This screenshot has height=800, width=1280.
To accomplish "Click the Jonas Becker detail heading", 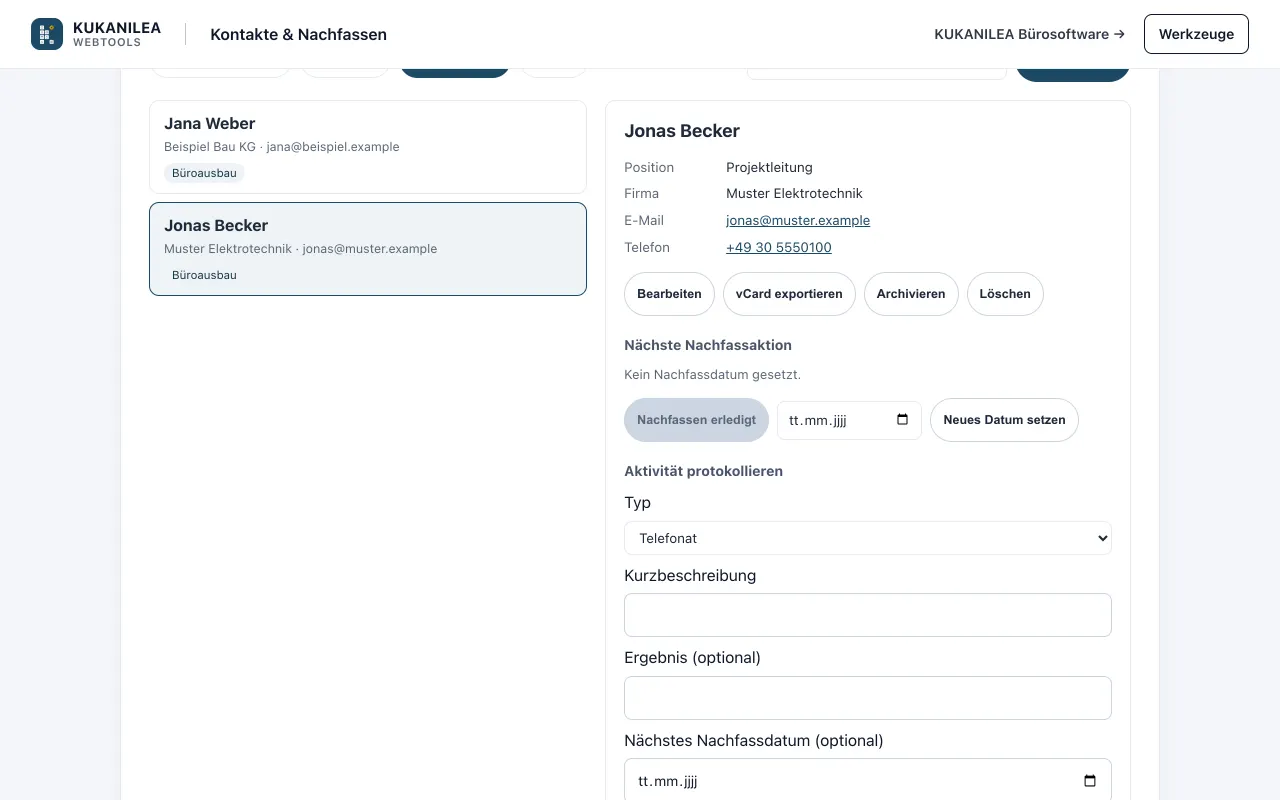I will [x=682, y=131].
